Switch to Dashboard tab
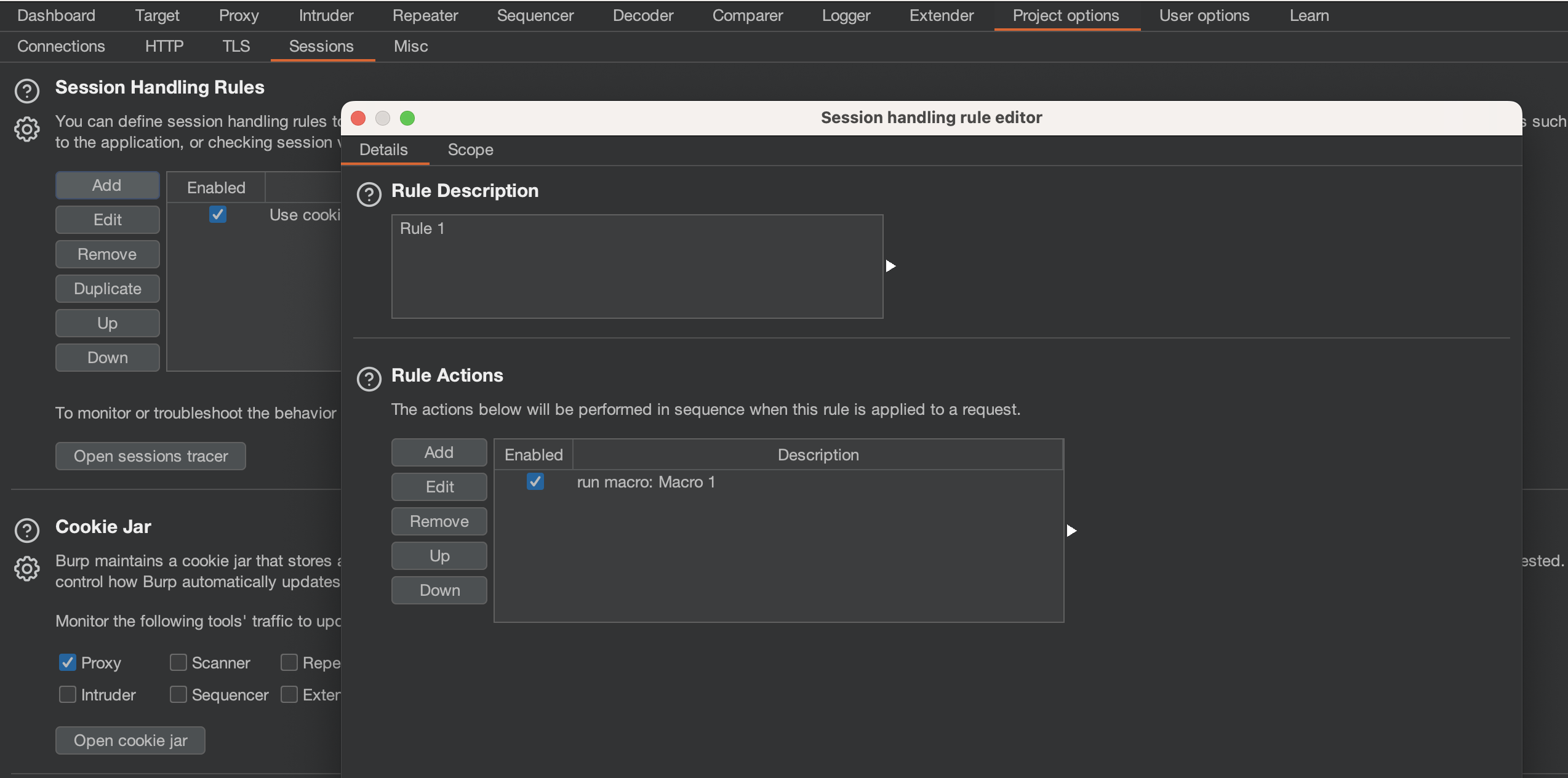The height and width of the screenshot is (778, 1568). pyautogui.click(x=57, y=15)
